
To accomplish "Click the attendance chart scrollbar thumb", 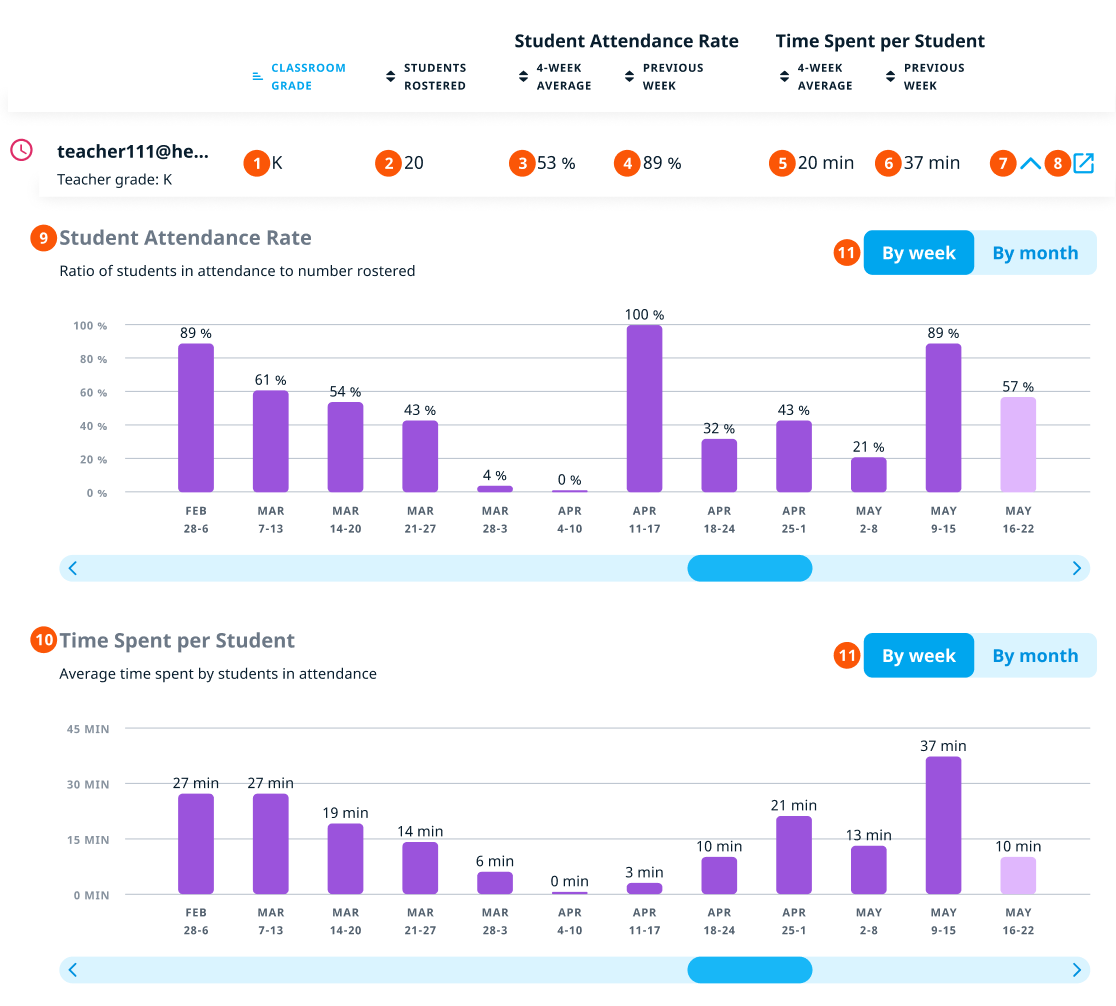I will pos(749,568).
